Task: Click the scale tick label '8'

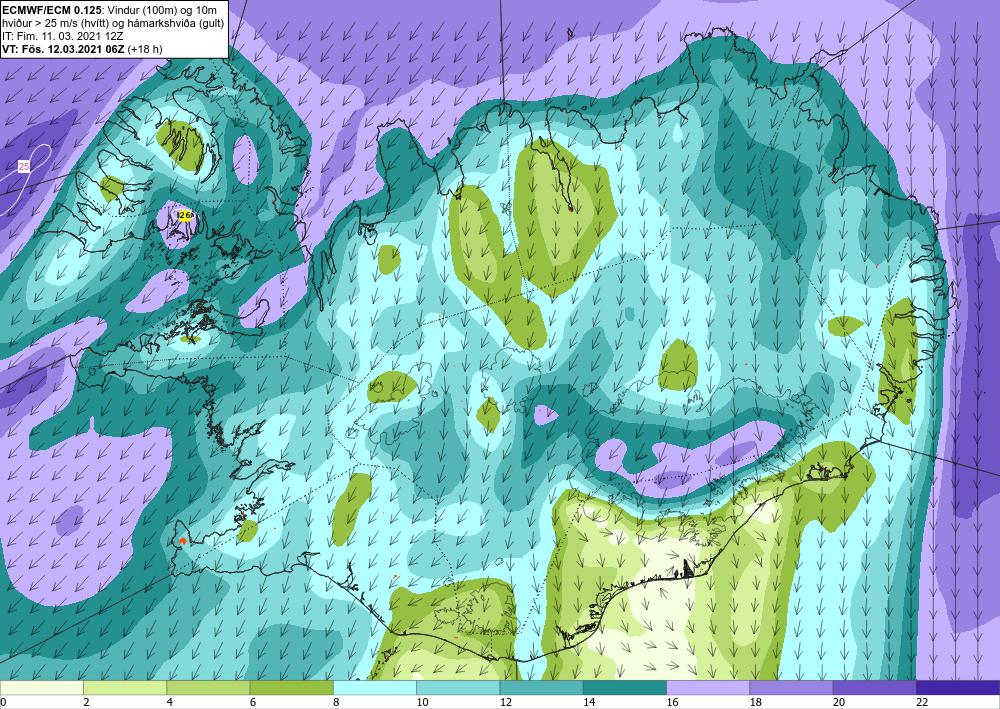Action: pos(336,702)
